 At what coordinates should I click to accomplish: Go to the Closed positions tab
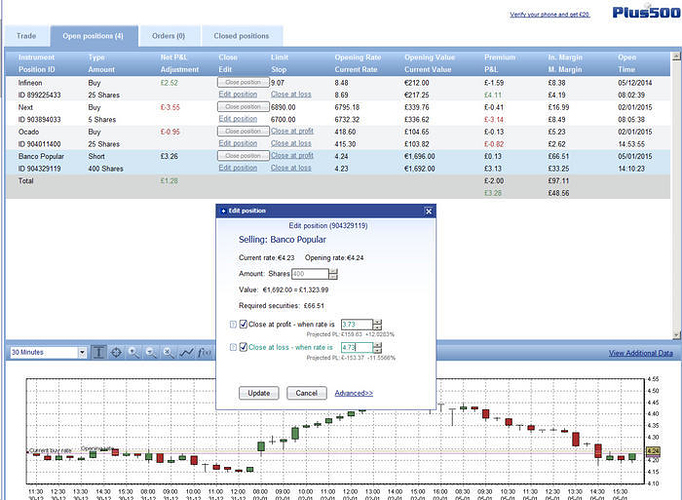pyautogui.click(x=241, y=36)
